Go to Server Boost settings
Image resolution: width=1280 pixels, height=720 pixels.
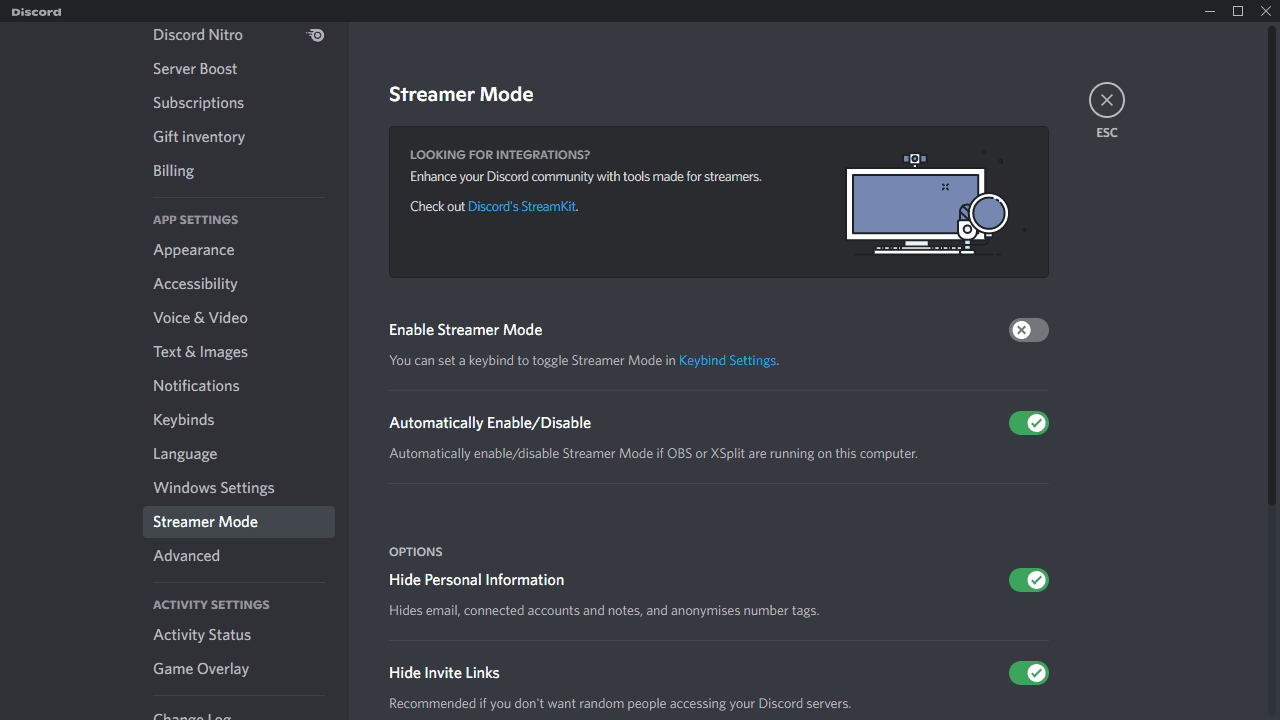238,69
